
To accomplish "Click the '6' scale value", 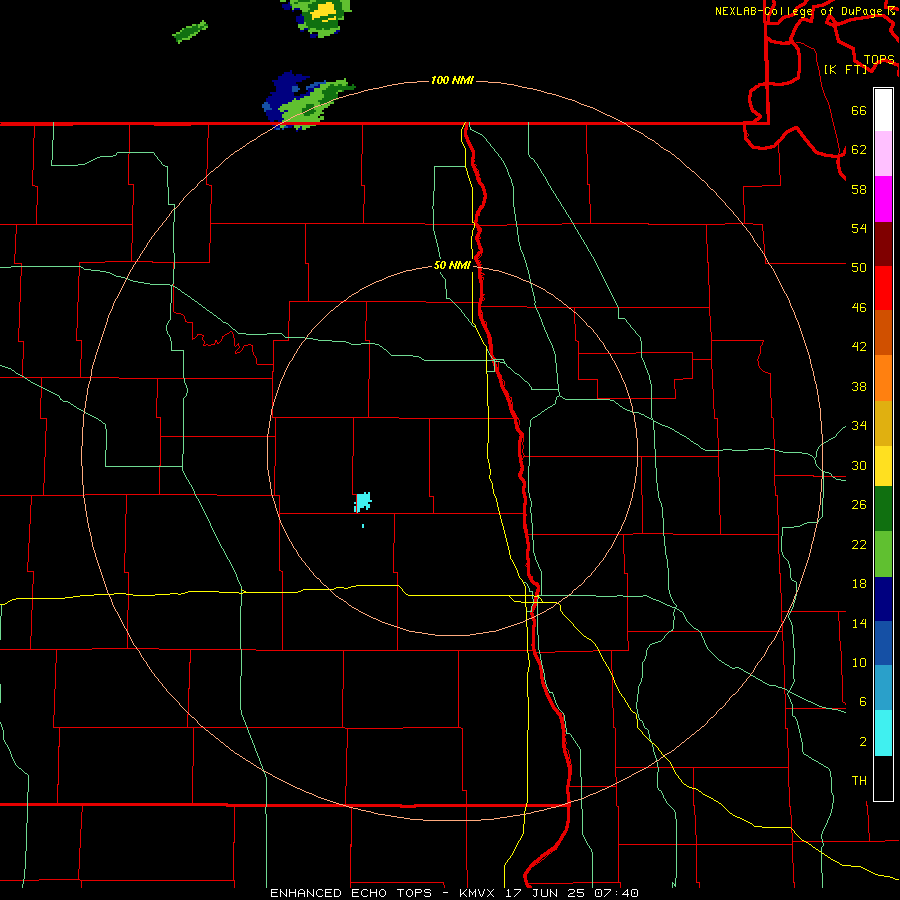I will [x=863, y=701].
